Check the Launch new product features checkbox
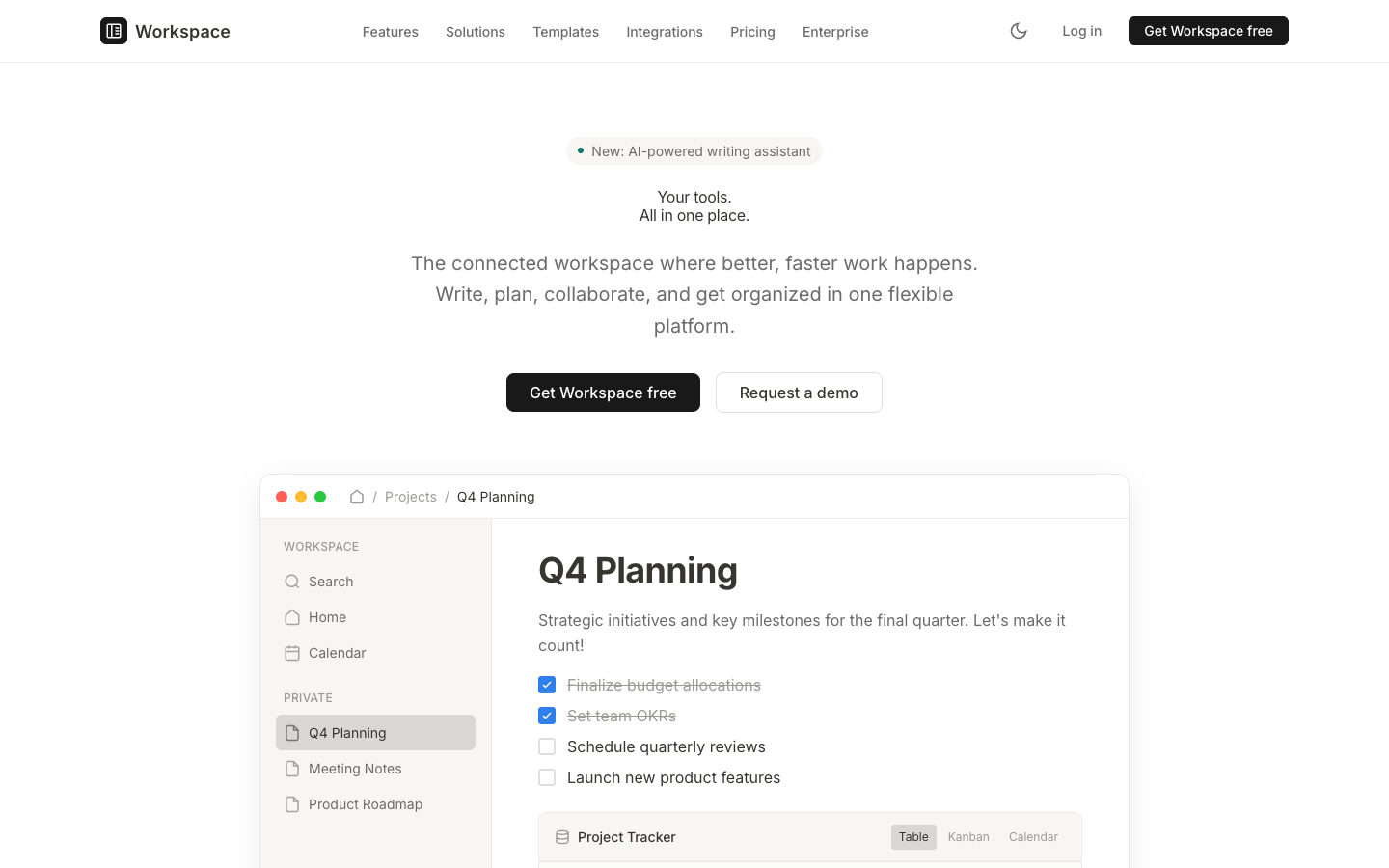Screen dimensions: 1389x868 tap(547, 777)
